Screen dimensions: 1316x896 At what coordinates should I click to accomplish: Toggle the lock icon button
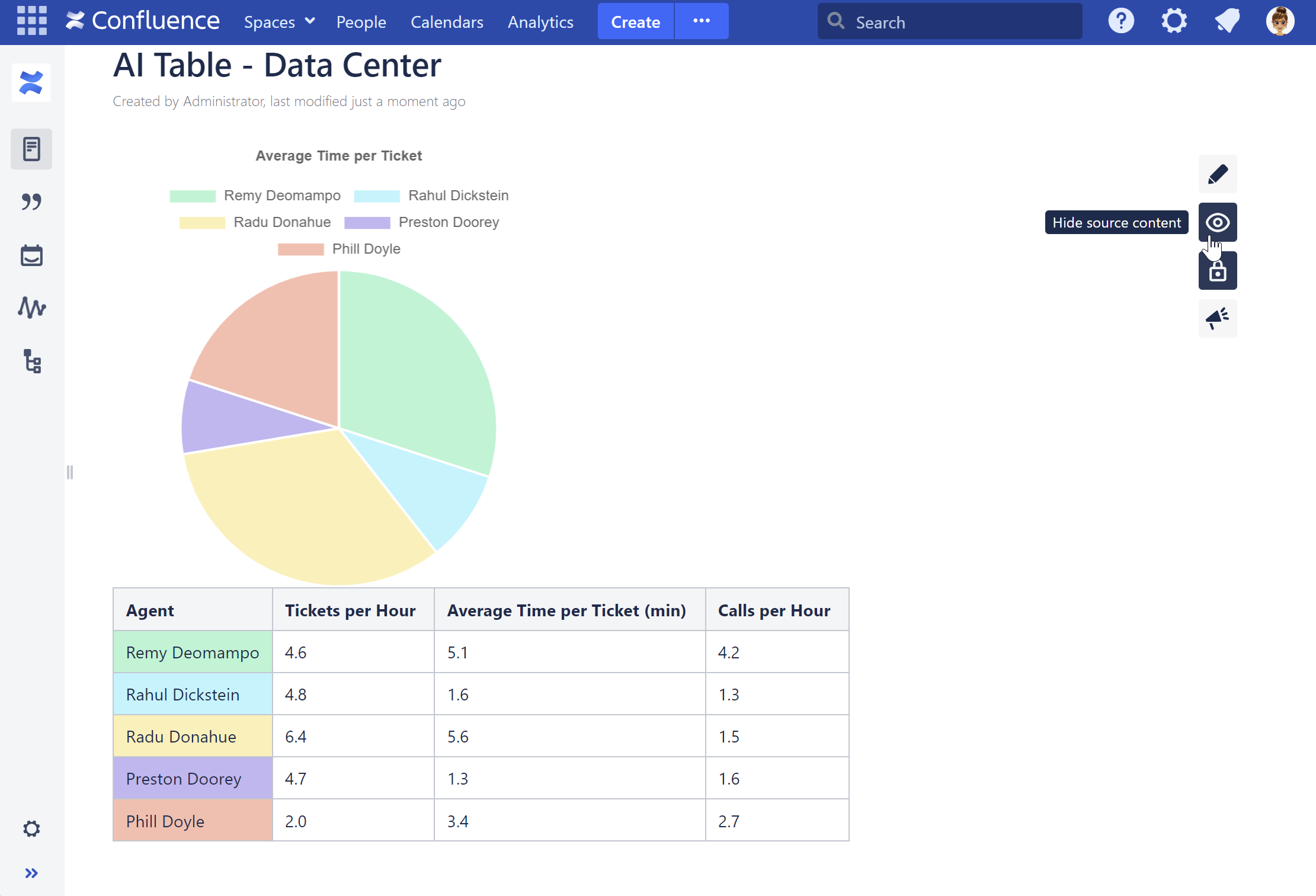click(x=1217, y=271)
